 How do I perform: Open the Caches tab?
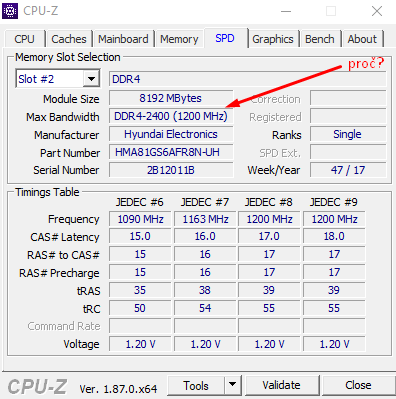pyautogui.click(x=69, y=39)
